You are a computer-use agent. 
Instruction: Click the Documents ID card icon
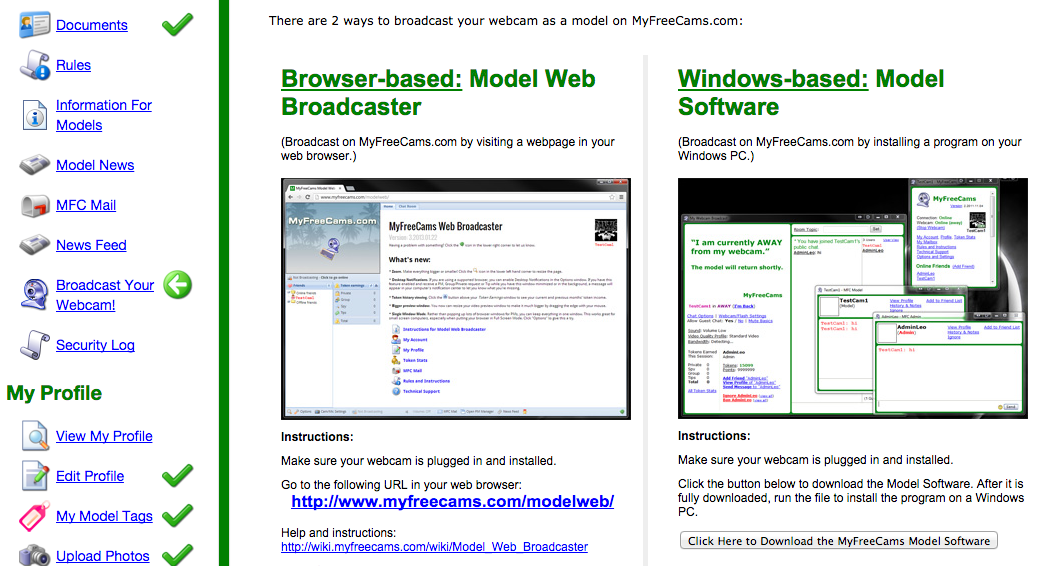35,25
